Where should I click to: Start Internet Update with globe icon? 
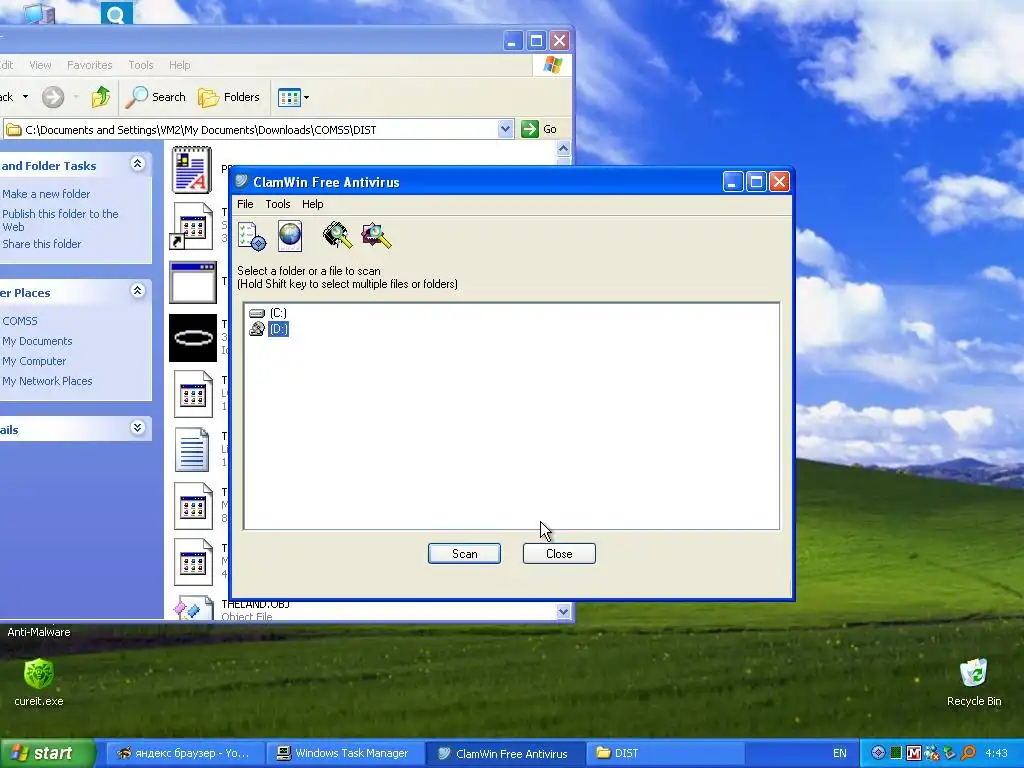point(290,236)
